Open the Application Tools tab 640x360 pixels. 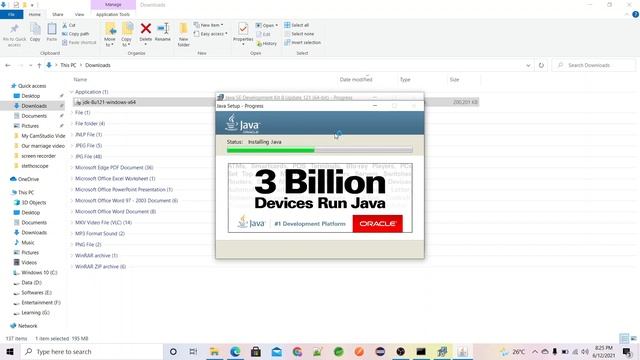113,15
